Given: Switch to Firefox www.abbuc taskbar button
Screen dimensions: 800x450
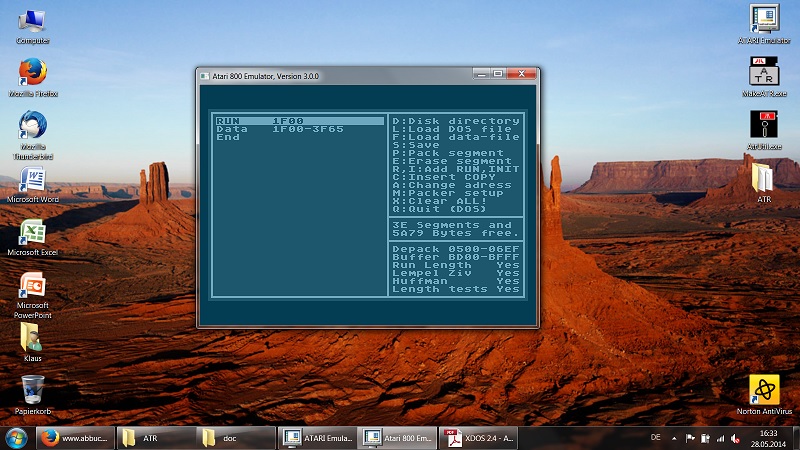Looking at the screenshot, I should click(x=76, y=438).
